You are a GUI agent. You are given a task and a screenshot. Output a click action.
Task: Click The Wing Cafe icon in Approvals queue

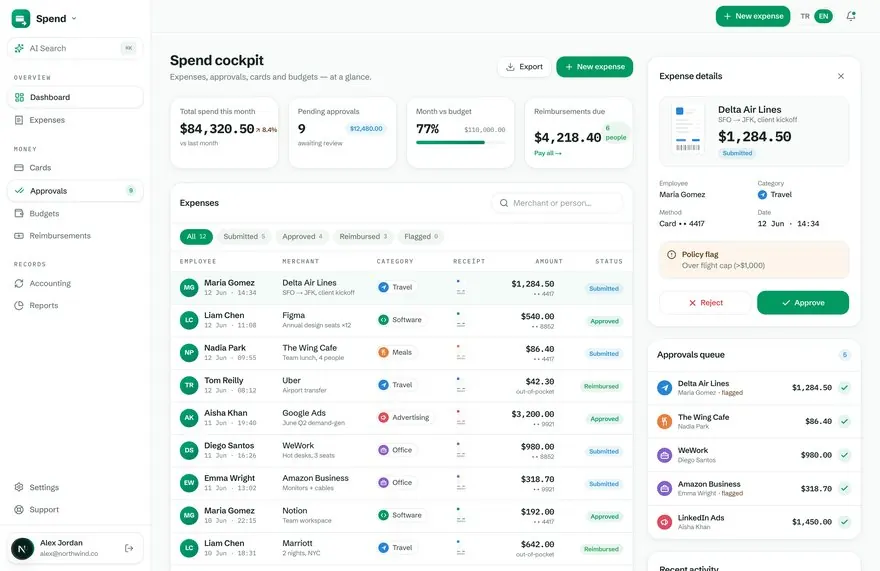coord(664,421)
